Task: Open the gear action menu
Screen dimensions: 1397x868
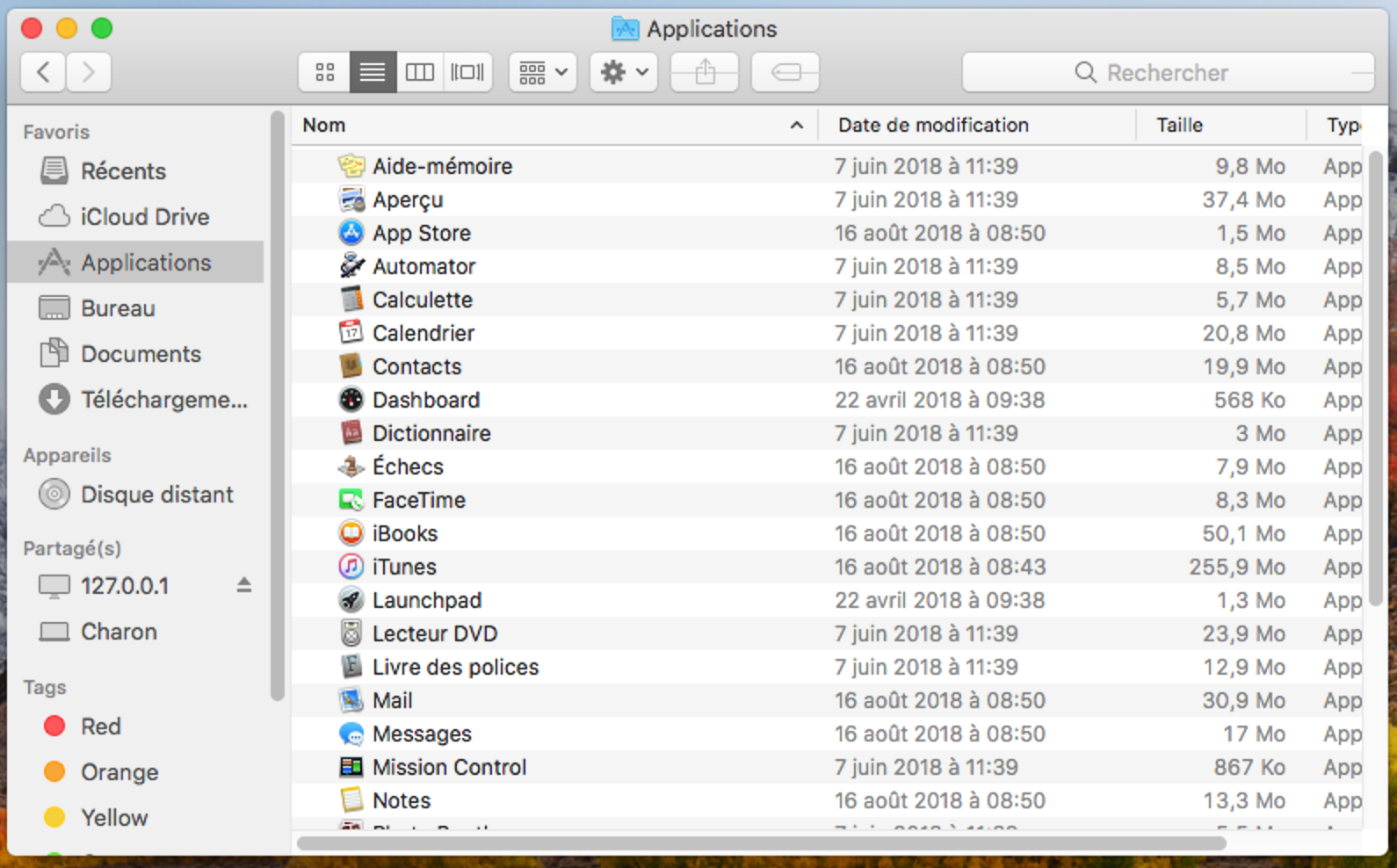Action: click(624, 72)
